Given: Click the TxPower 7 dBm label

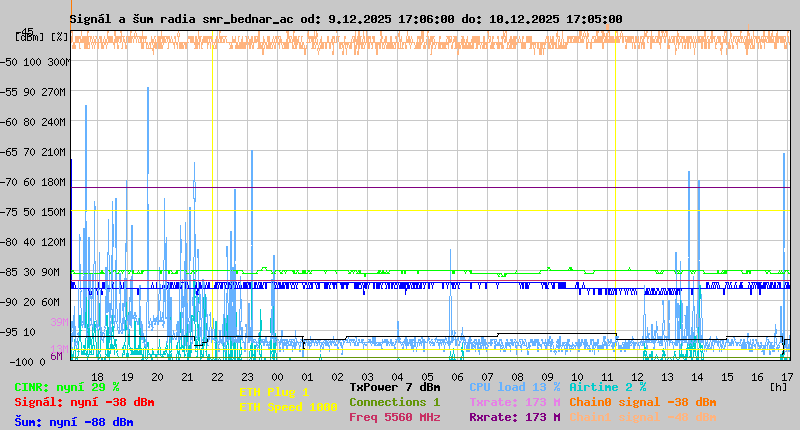Looking at the screenshot, I should pos(394,386).
